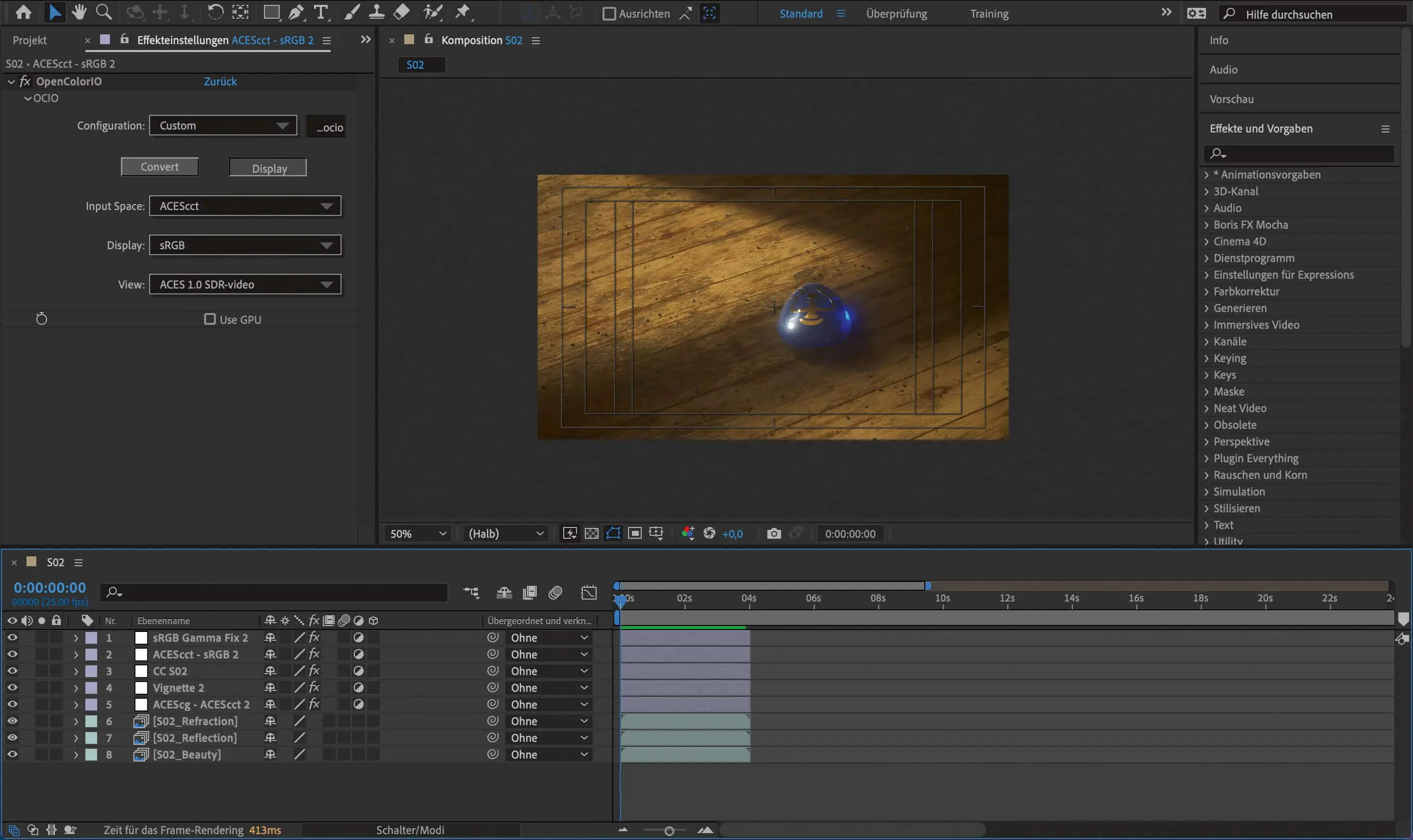Select the Hand tool in toolbar
Viewport: 1413px width, 840px height.
coord(78,12)
